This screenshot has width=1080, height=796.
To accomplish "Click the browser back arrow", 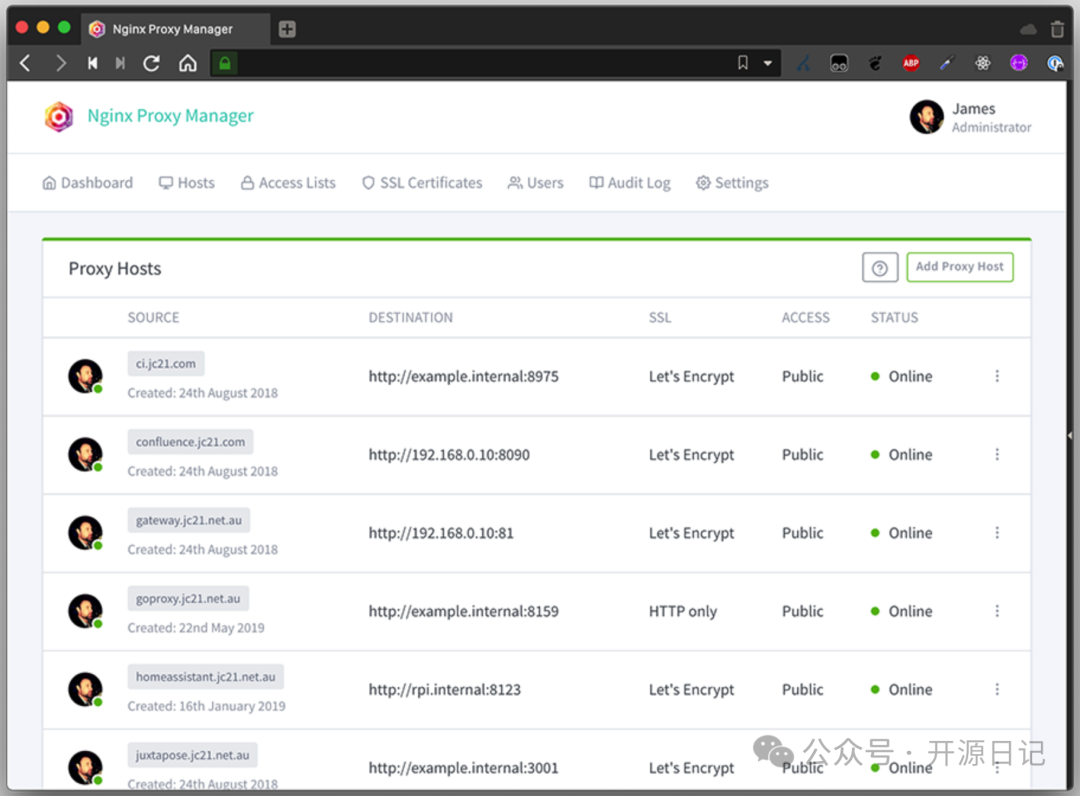I will (26, 63).
